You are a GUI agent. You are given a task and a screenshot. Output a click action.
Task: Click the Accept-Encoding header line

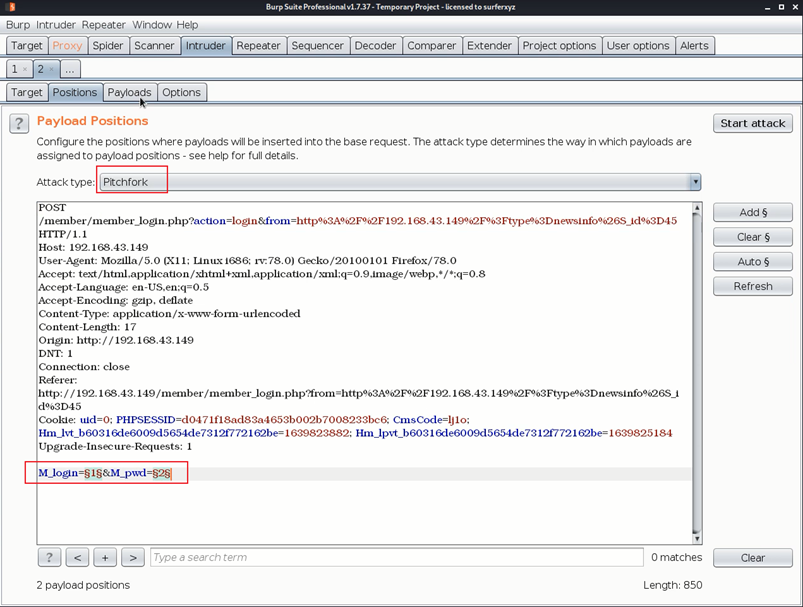click(116, 300)
